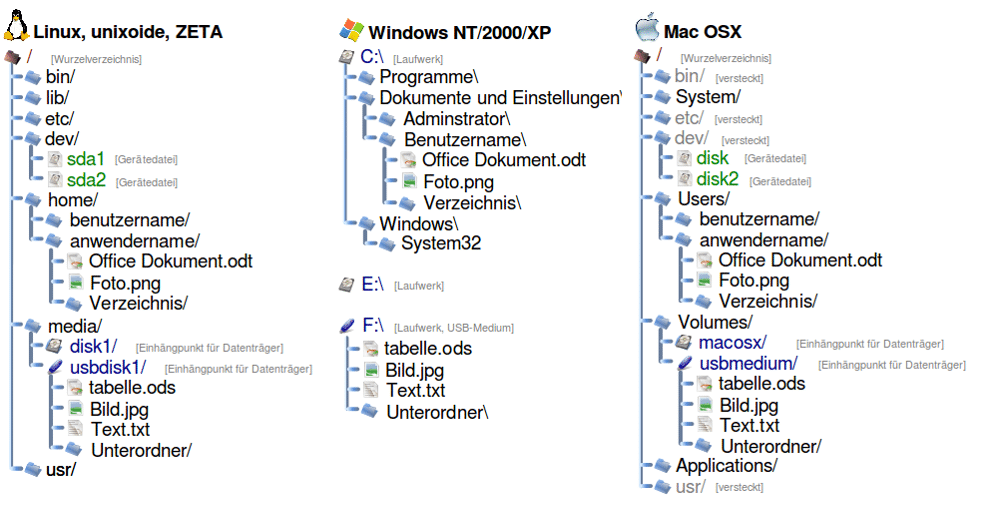Select anwendername/ under home/
Image resolution: width=1000 pixels, height=527 pixels.
(x=135, y=241)
